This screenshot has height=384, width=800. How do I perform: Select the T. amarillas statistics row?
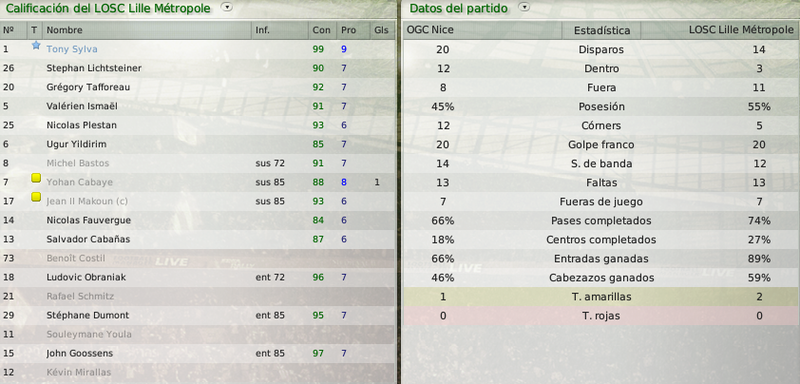[x=601, y=297]
